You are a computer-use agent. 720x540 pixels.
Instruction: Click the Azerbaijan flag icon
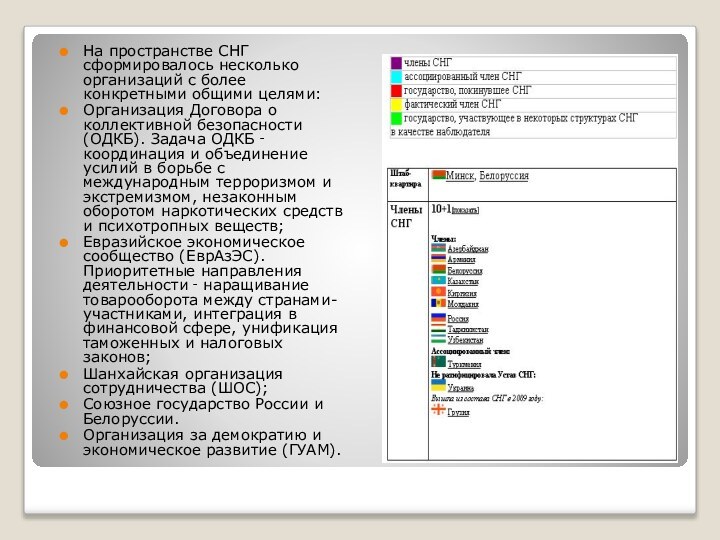point(438,249)
